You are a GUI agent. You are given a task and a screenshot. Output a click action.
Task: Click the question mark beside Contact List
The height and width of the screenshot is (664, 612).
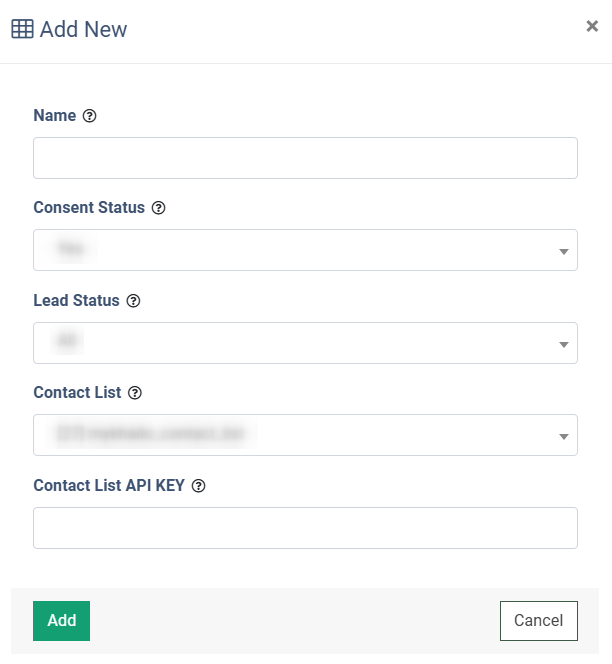135,393
